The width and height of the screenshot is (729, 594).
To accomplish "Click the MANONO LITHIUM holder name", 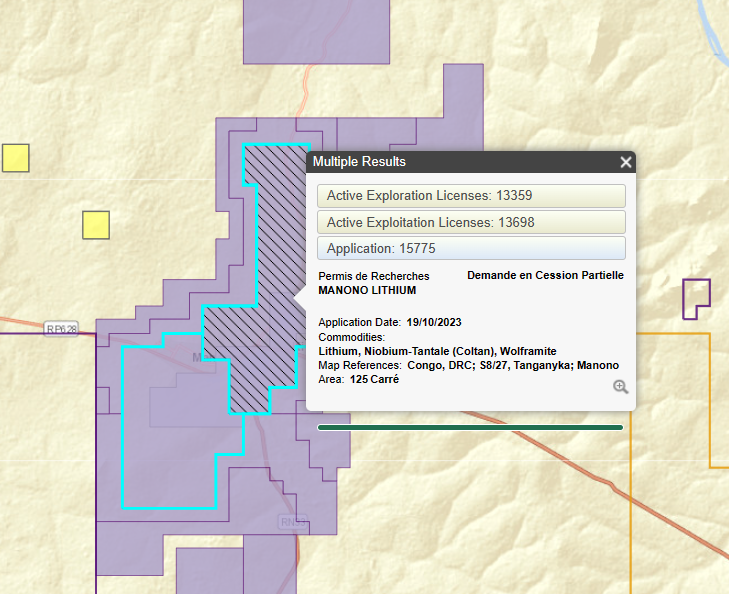I will [367, 290].
